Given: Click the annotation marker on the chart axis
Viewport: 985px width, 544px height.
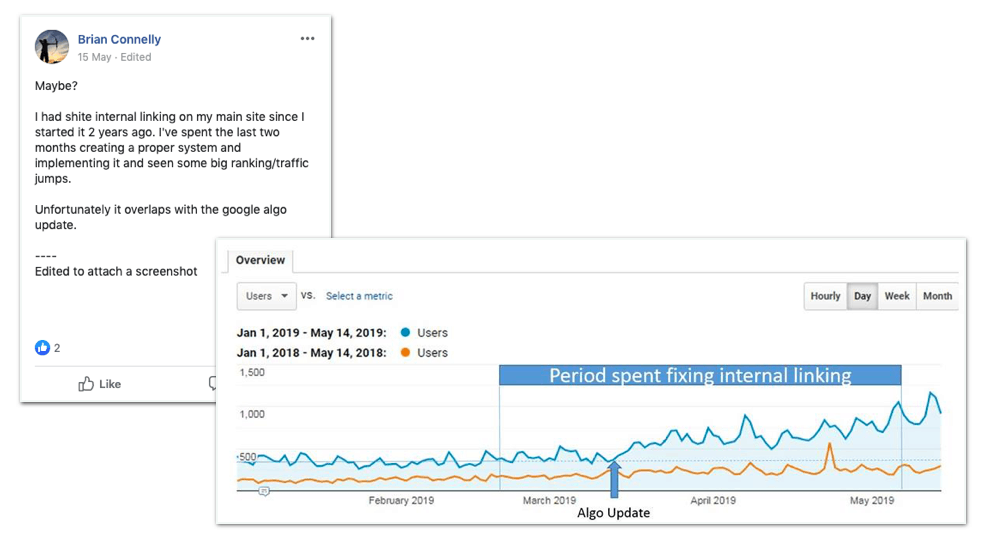Looking at the screenshot, I should coord(264,491).
